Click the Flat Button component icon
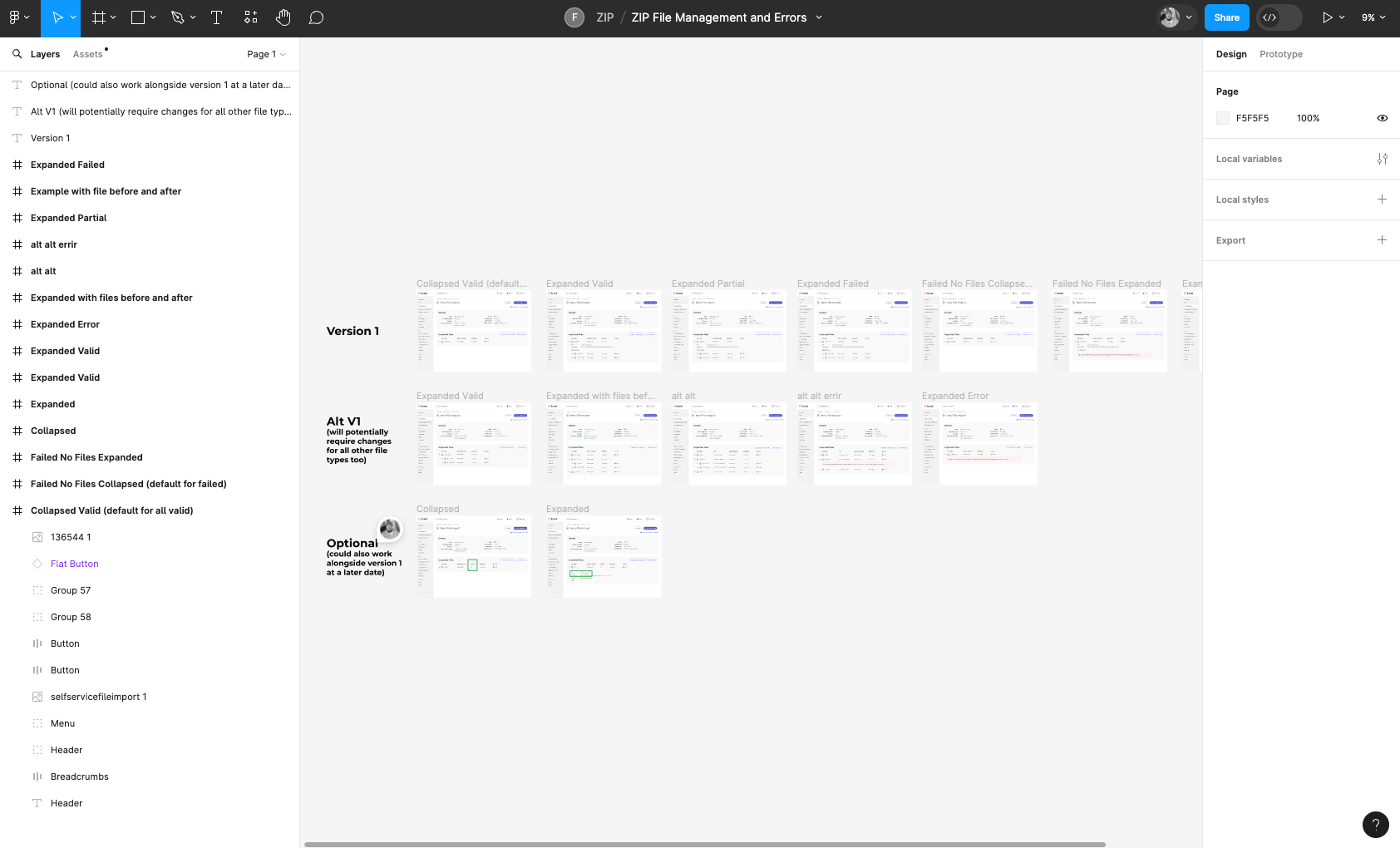The width and height of the screenshot is (1400, 848). click(x=37, y=564)
